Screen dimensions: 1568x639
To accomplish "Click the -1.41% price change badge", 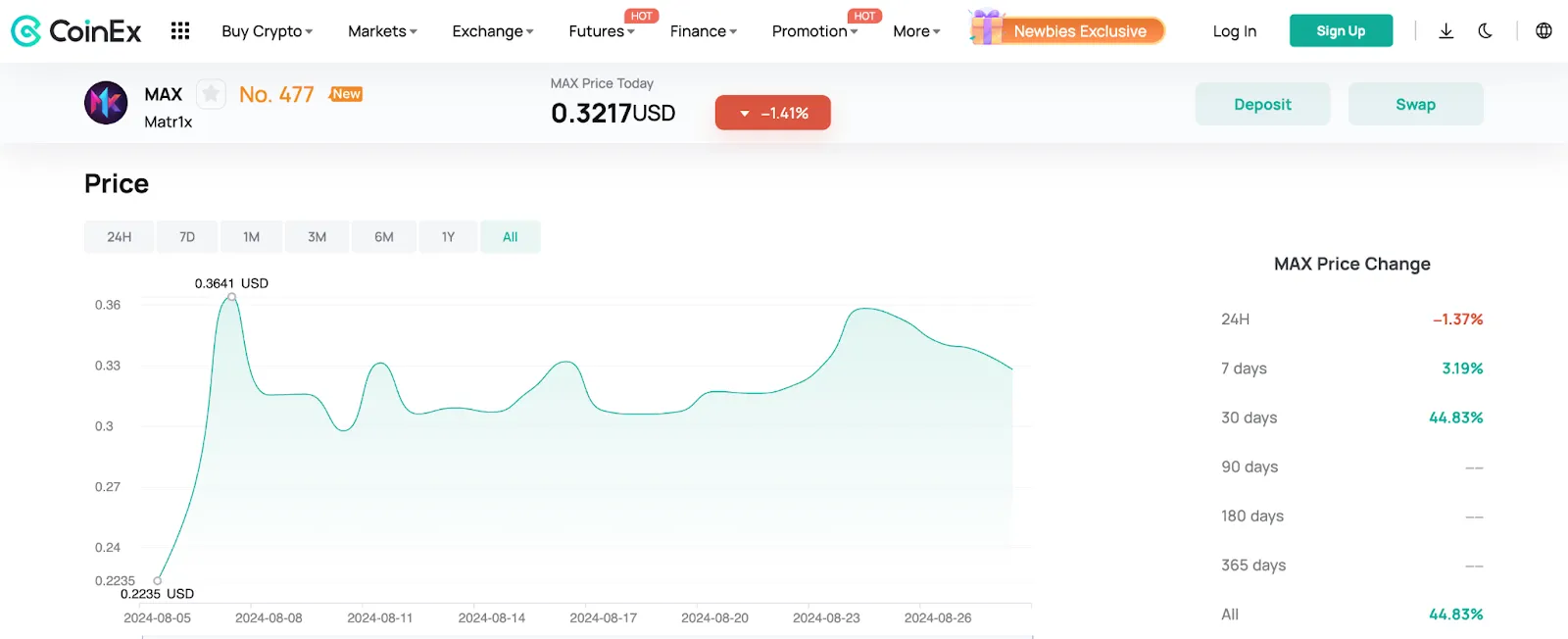I will (773, 113).
